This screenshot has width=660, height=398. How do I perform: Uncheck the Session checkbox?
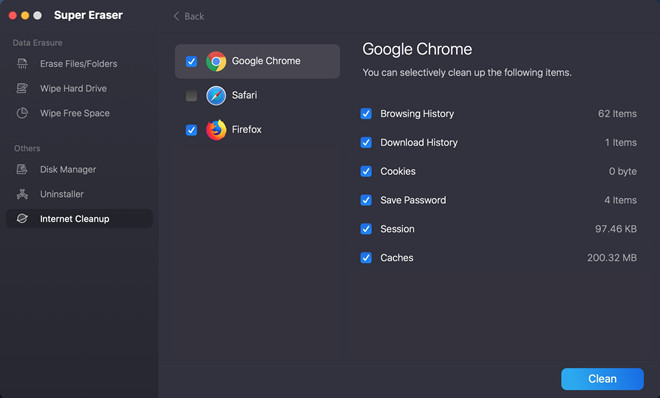click(x=366, y=229)
